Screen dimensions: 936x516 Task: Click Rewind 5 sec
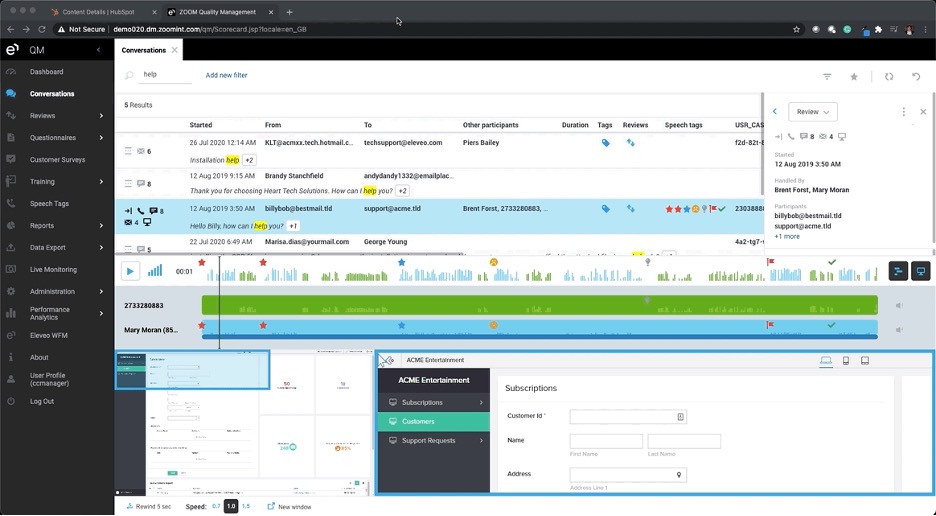point(149,506)
